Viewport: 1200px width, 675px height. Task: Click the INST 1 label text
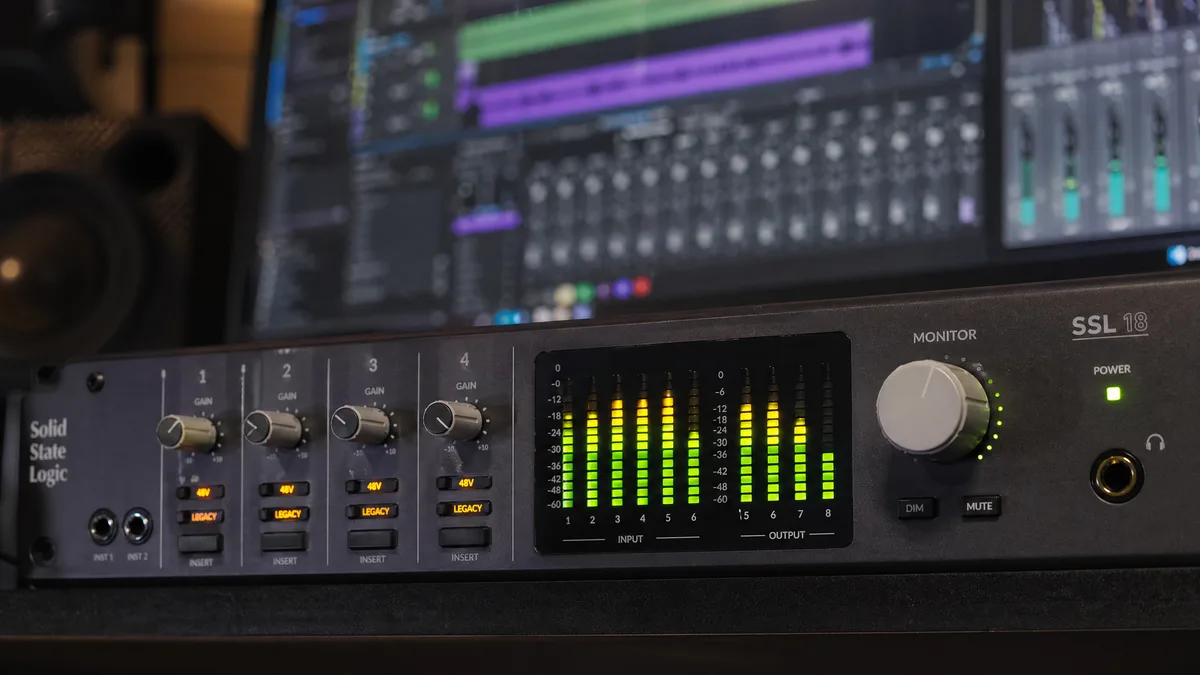[x=102, y=558]
